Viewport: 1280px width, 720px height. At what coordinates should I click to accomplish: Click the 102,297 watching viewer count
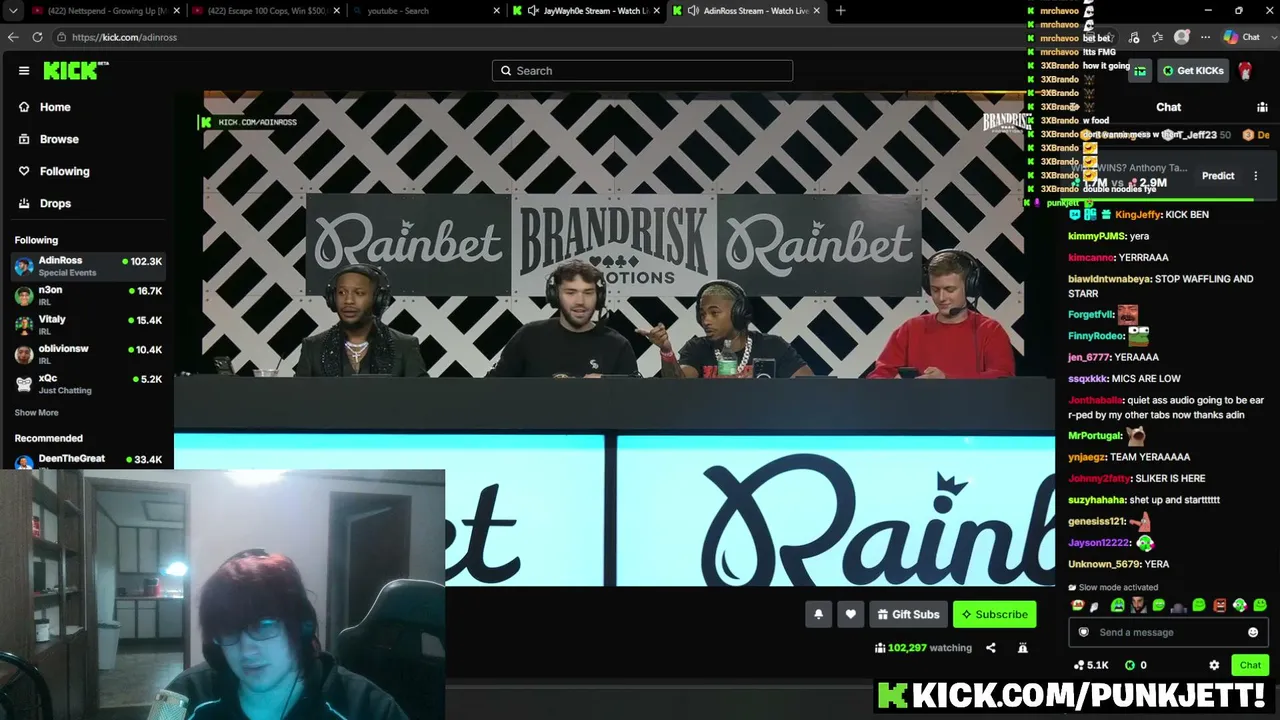pyautogui.click(x=923, y=648)
